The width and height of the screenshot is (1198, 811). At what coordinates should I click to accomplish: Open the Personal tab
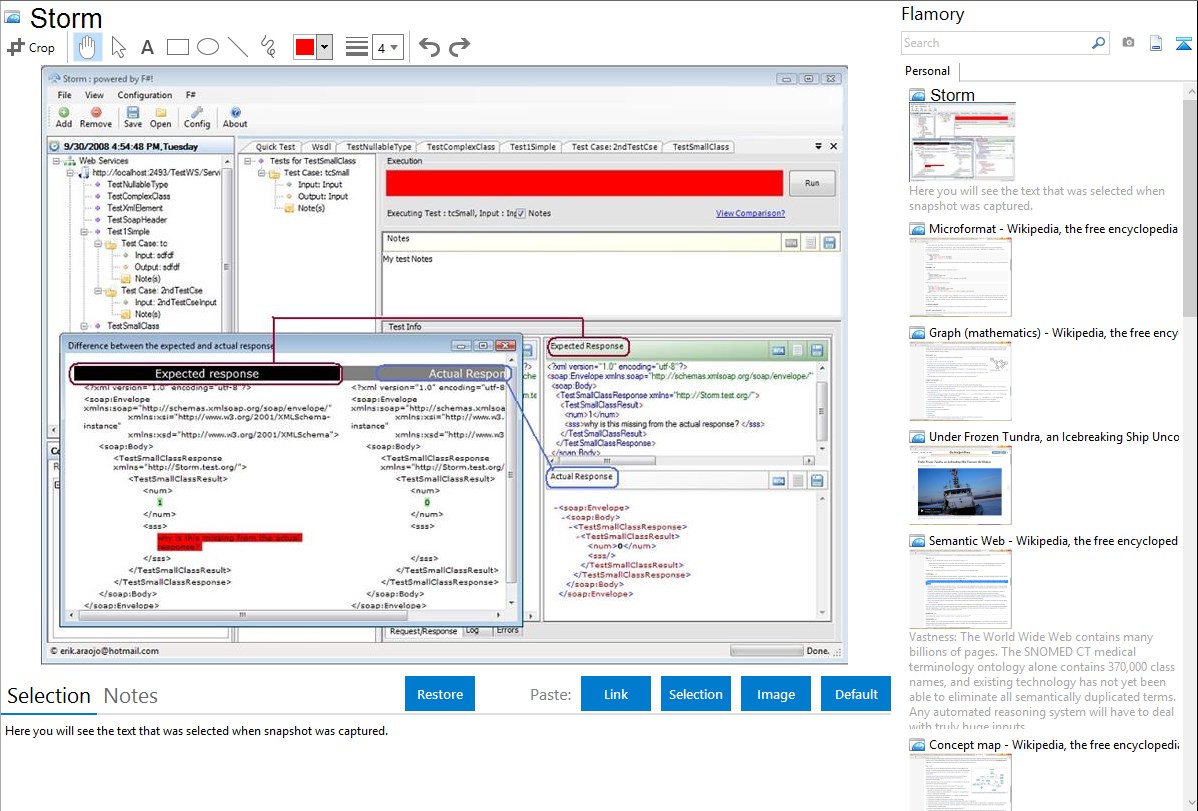pyautogui.click(x=927, y=71)
